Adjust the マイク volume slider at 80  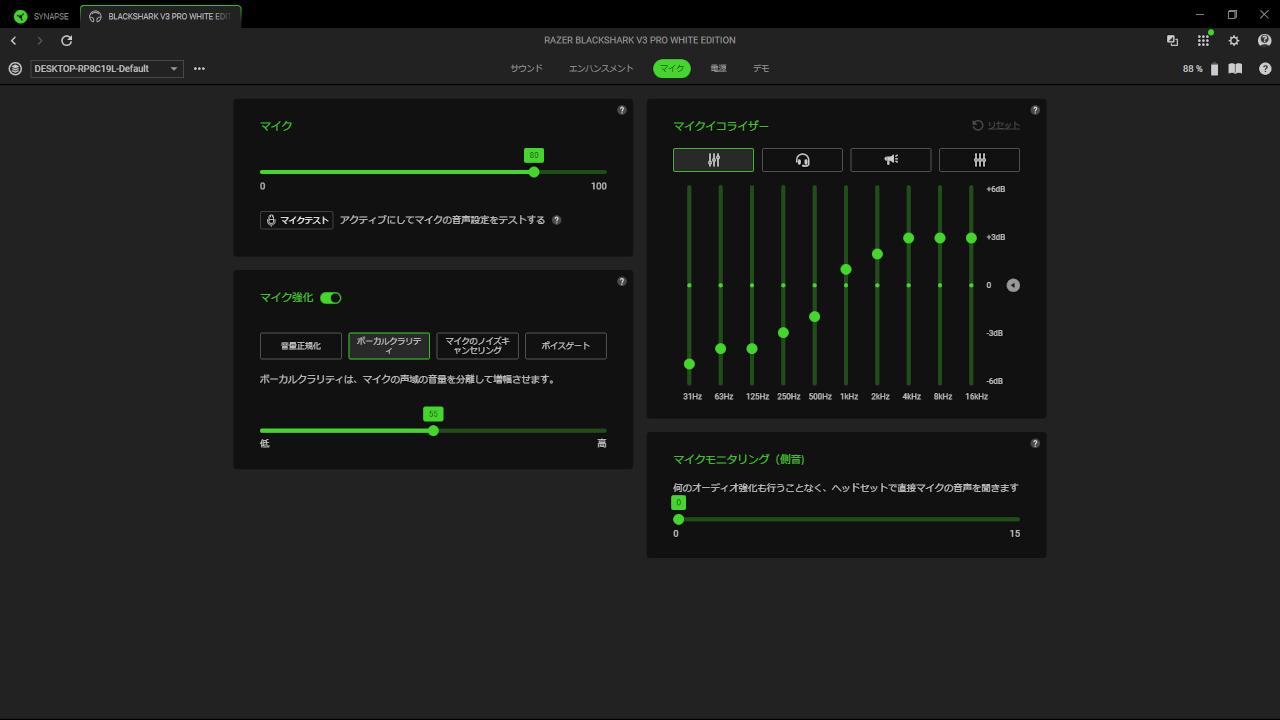(x=534, y=172)
